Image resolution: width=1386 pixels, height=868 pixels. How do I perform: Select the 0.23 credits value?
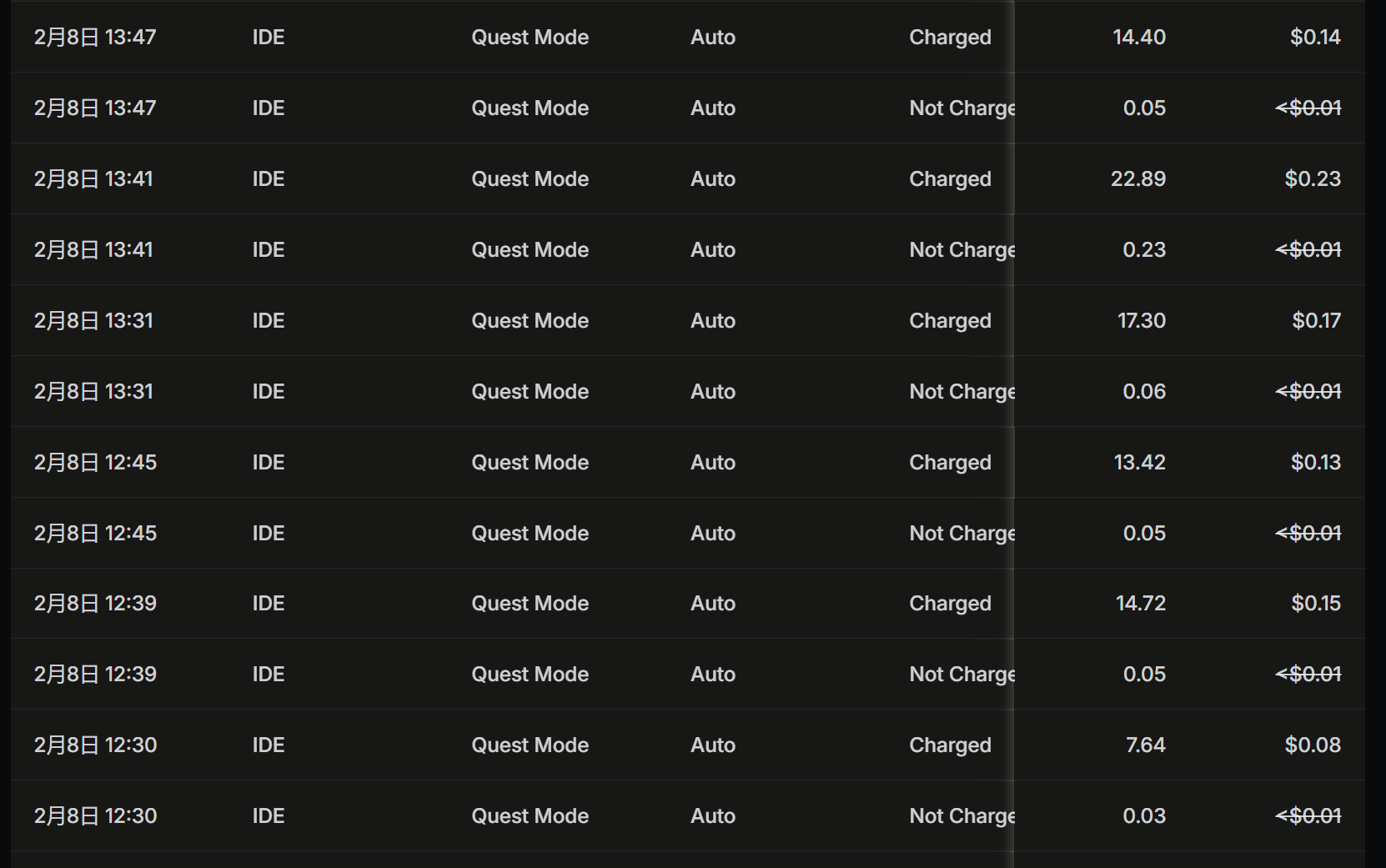(x=1144, y=249)
